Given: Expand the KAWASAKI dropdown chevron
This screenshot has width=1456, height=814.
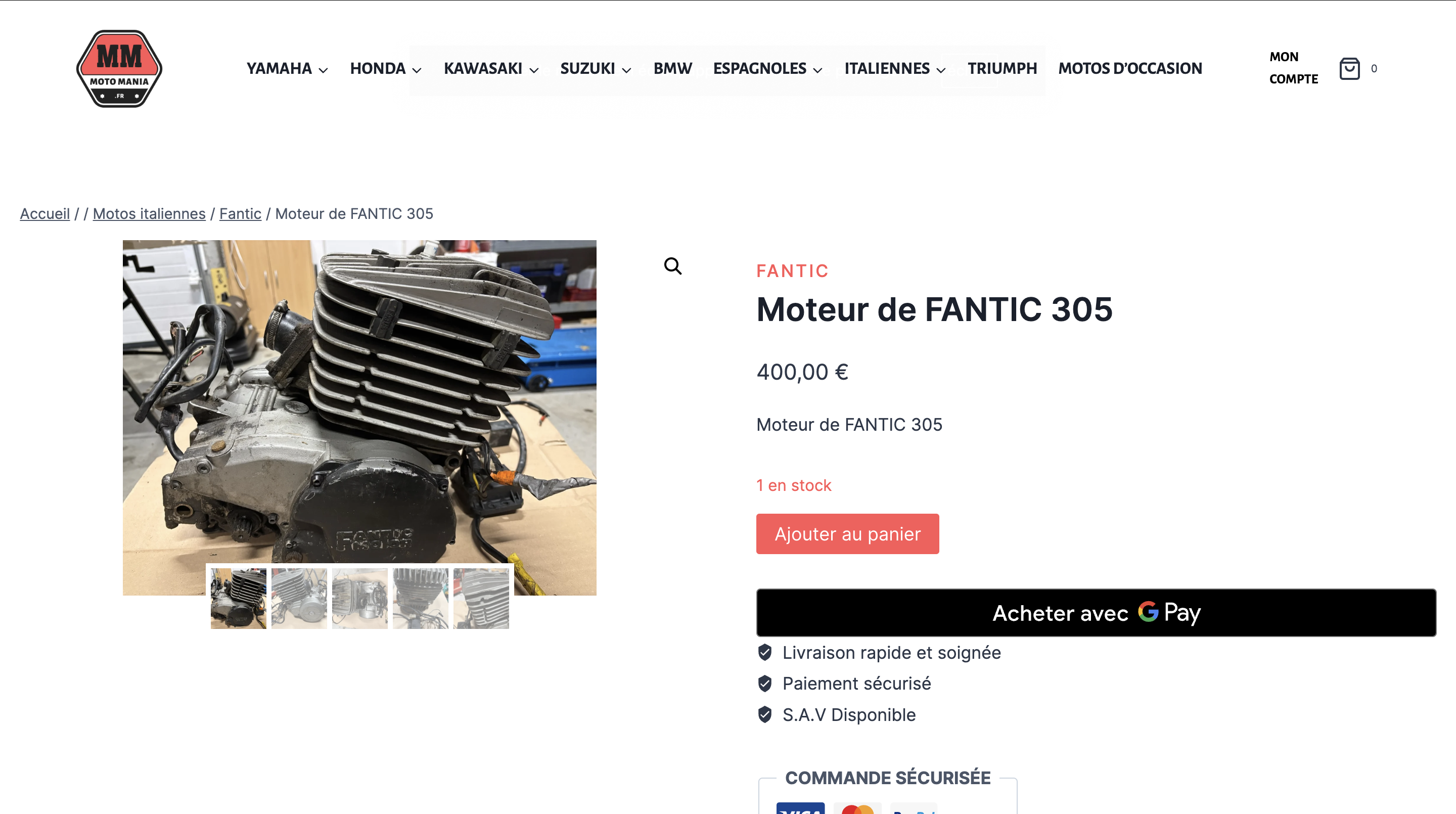Looking at the screenshot, I should (x=534, y=70).
